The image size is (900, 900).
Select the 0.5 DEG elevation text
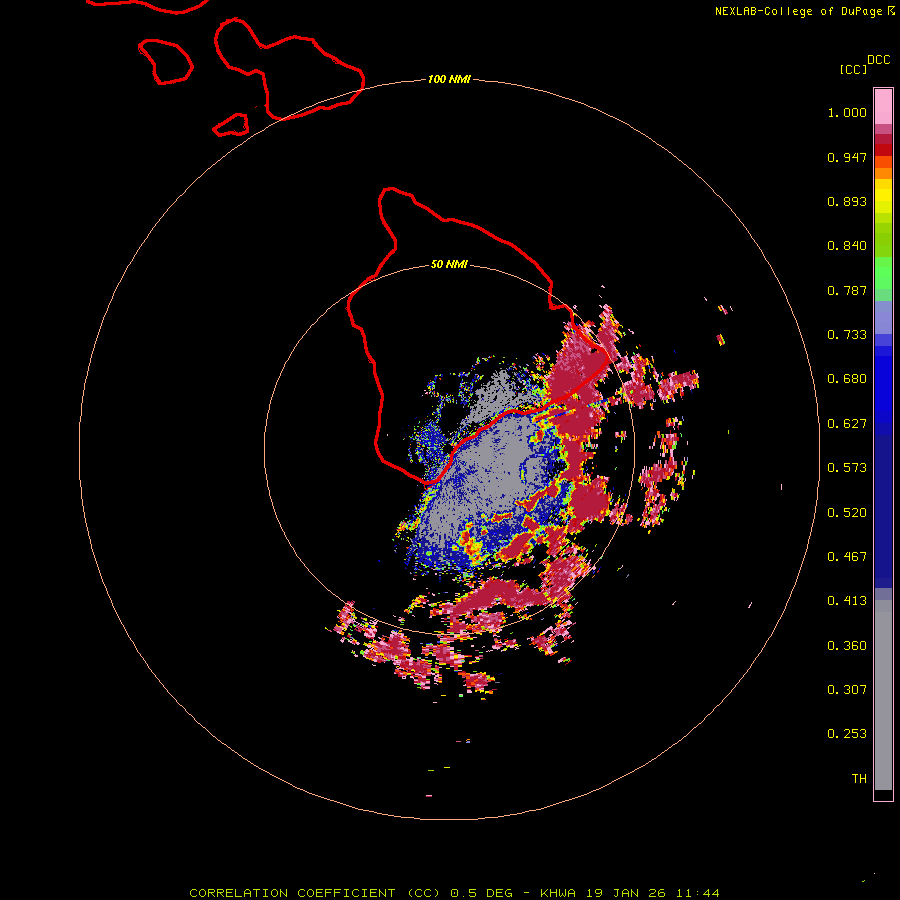coord(481,893)
